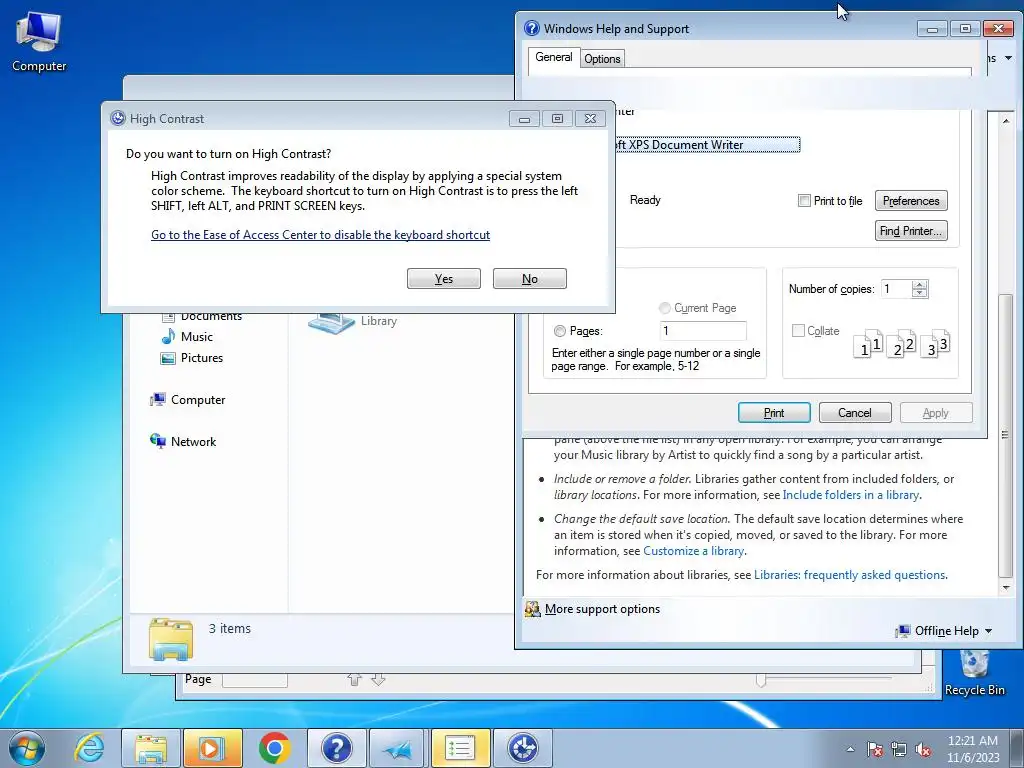Click the taskbar clock
This screenshot has width=1024, height=768.
click(973, 749)
